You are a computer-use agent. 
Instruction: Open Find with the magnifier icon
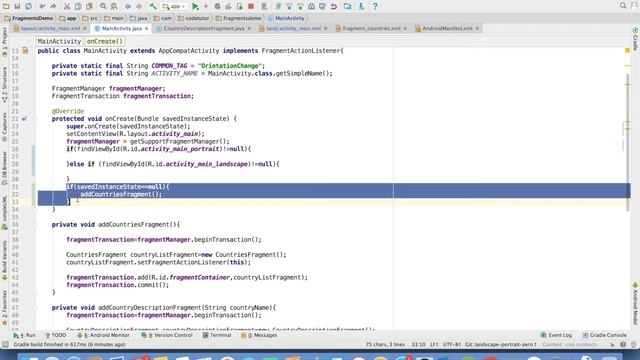(x=103, y=6)
